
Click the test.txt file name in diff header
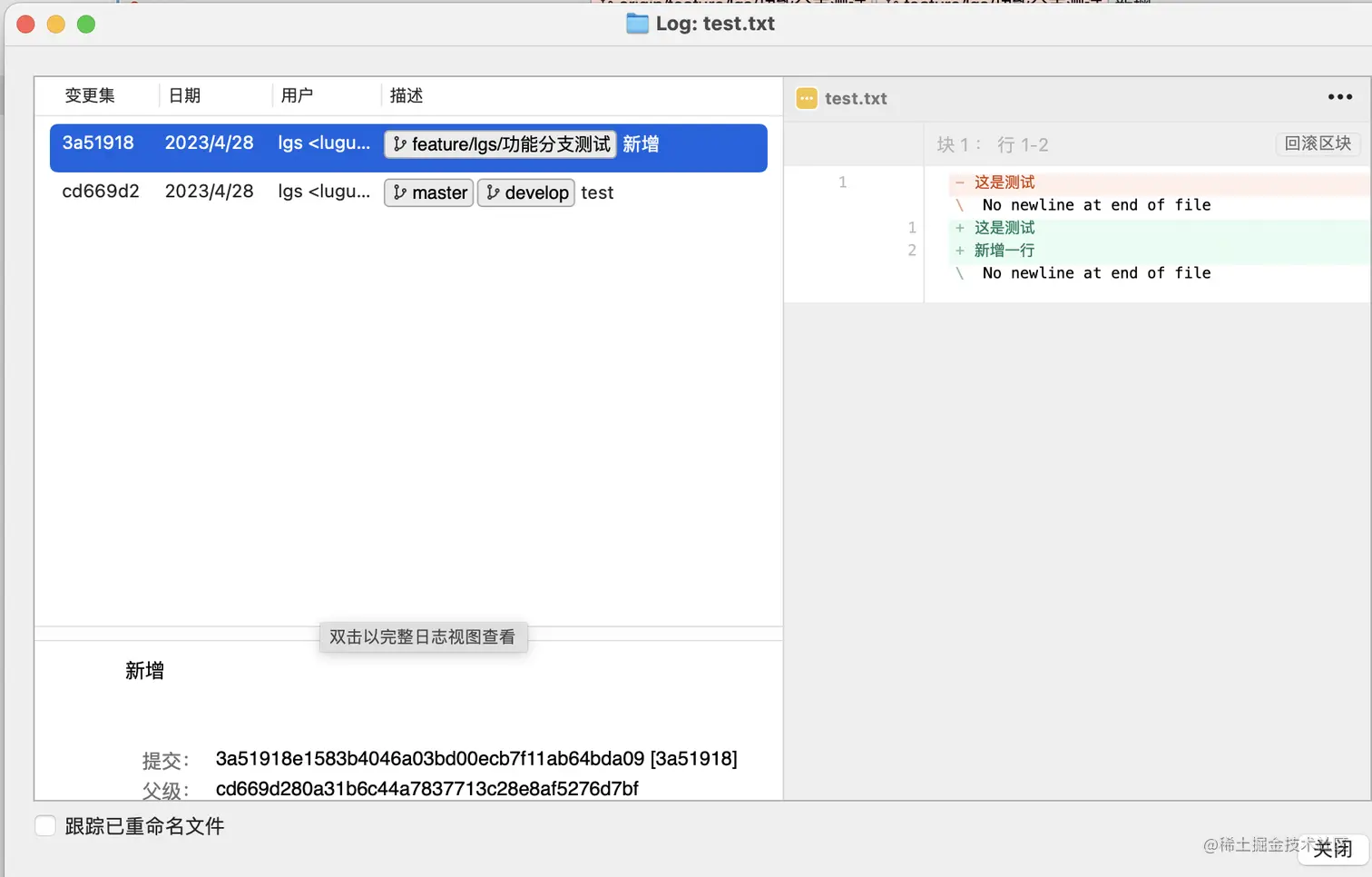click(856, 98)
